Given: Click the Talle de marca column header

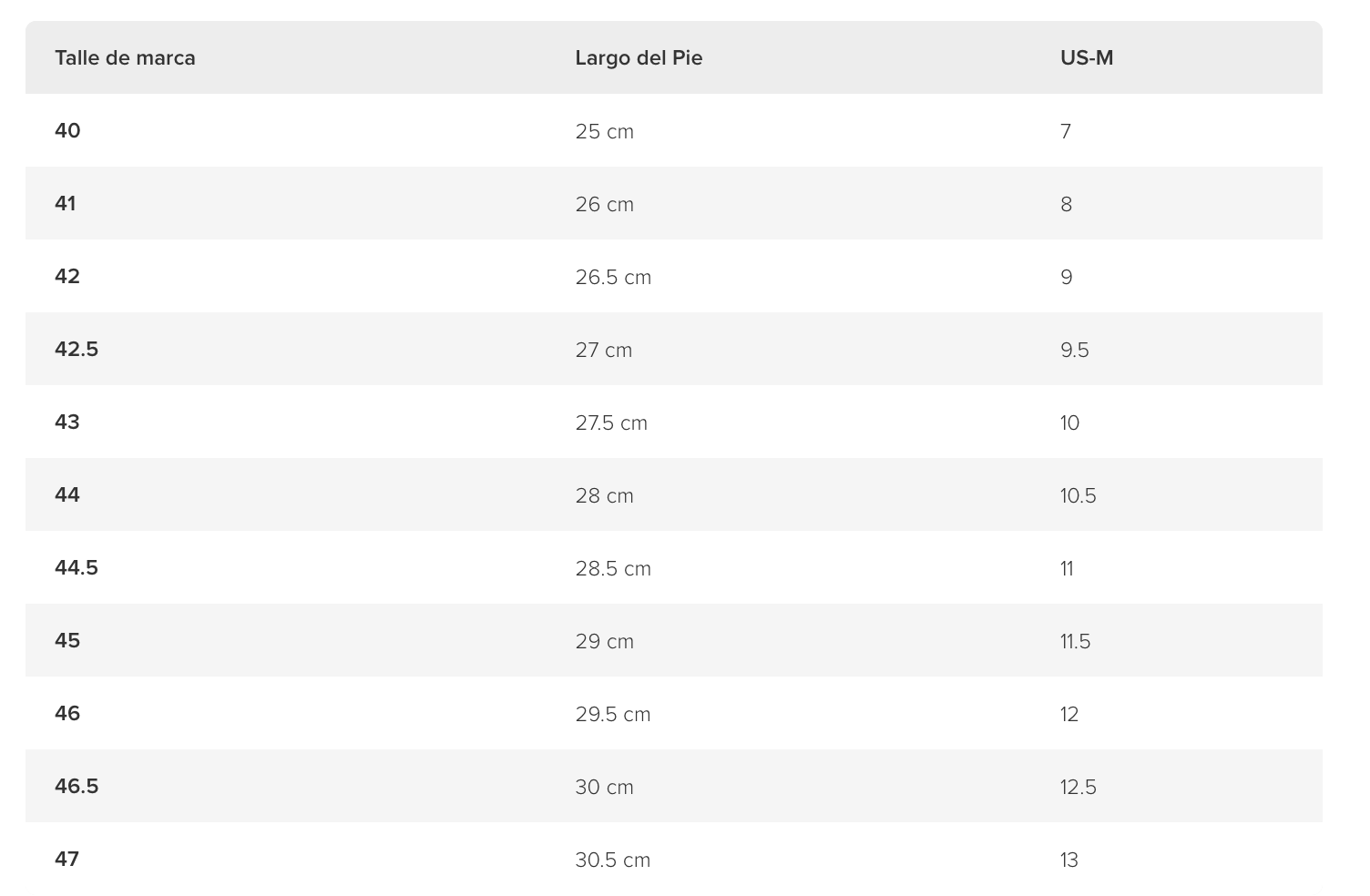Looking at the screenshot, I should [x=125, y=58].
